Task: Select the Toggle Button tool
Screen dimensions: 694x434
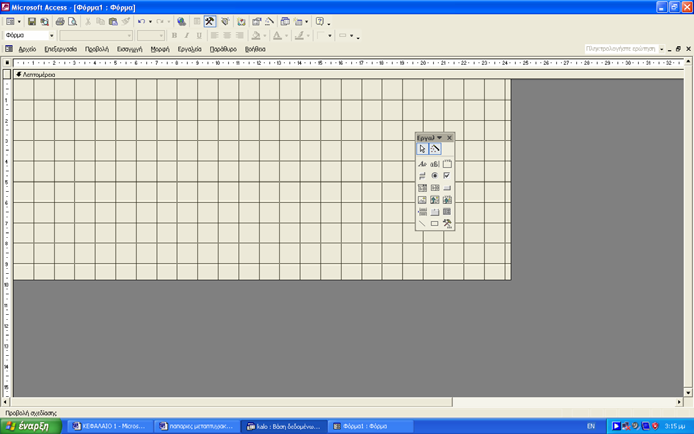Action: (x=422, y=176)
